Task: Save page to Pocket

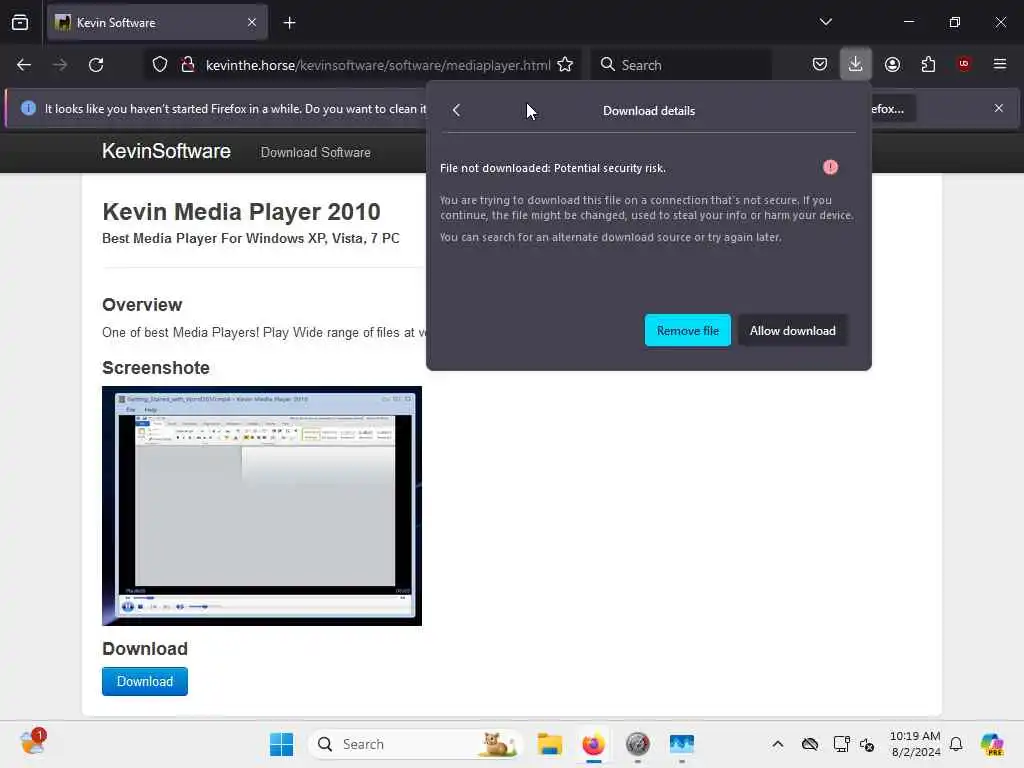Action: coord(820,64)
